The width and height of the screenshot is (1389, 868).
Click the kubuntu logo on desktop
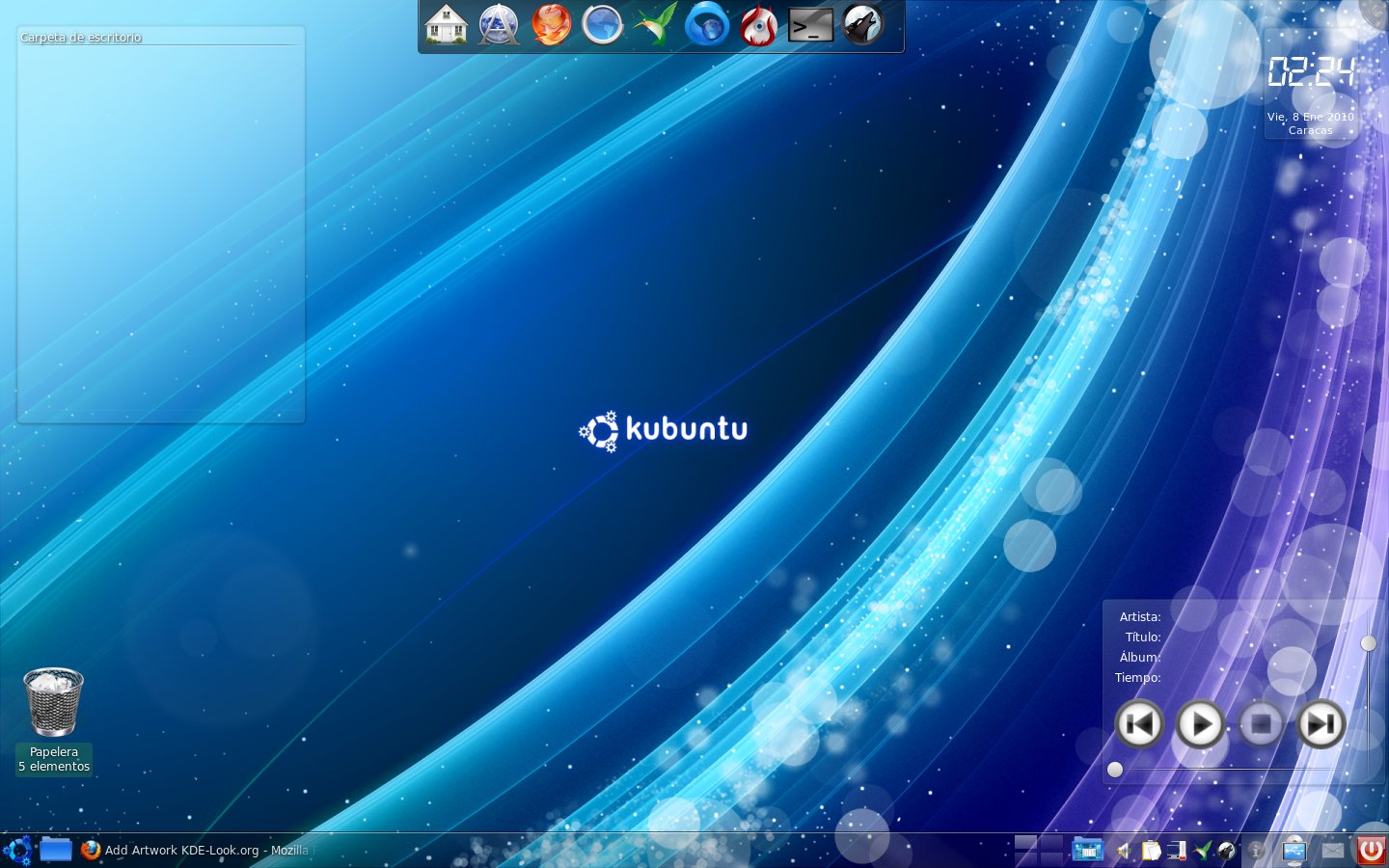663,431
